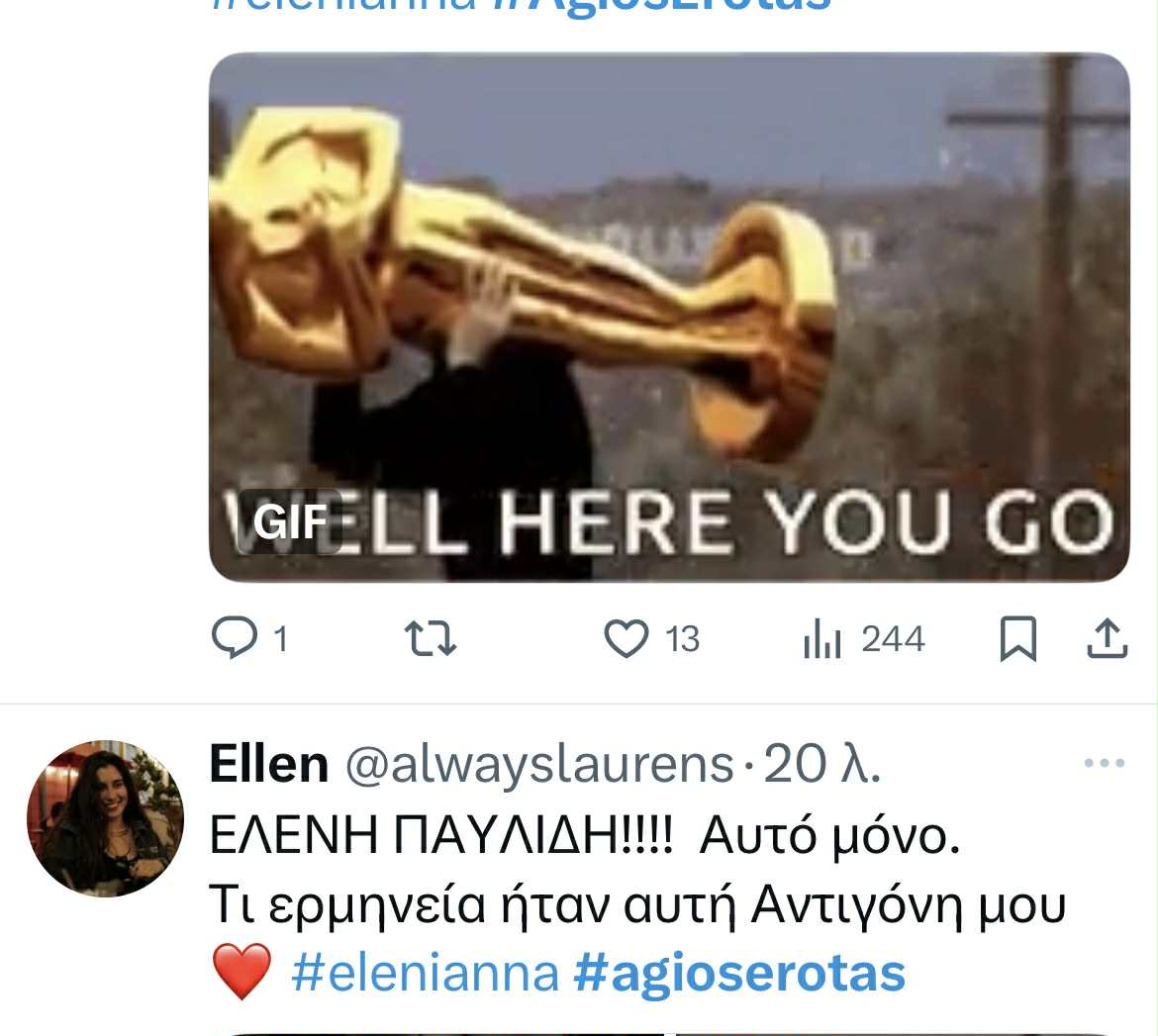Open tweet permalink via the 20 λ. timestamp
The width and height of the screenshot is (1158, 1036).
click(x=821, y=764)
